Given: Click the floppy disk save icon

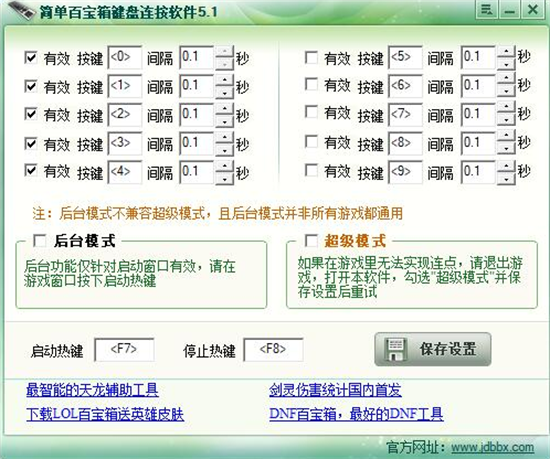Looking at the screenshot, I should pyautogui.click(x=396, y=349).
